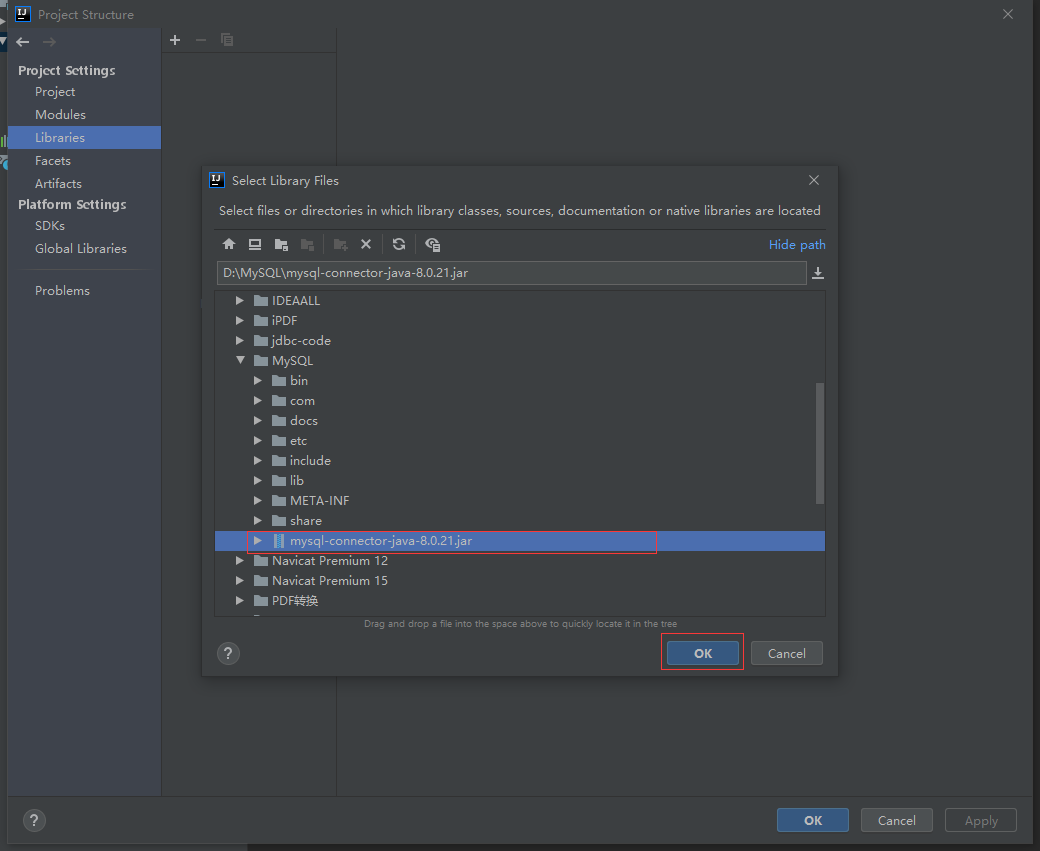
Task: Jump to Desktop directory icon
Action: 255,244
